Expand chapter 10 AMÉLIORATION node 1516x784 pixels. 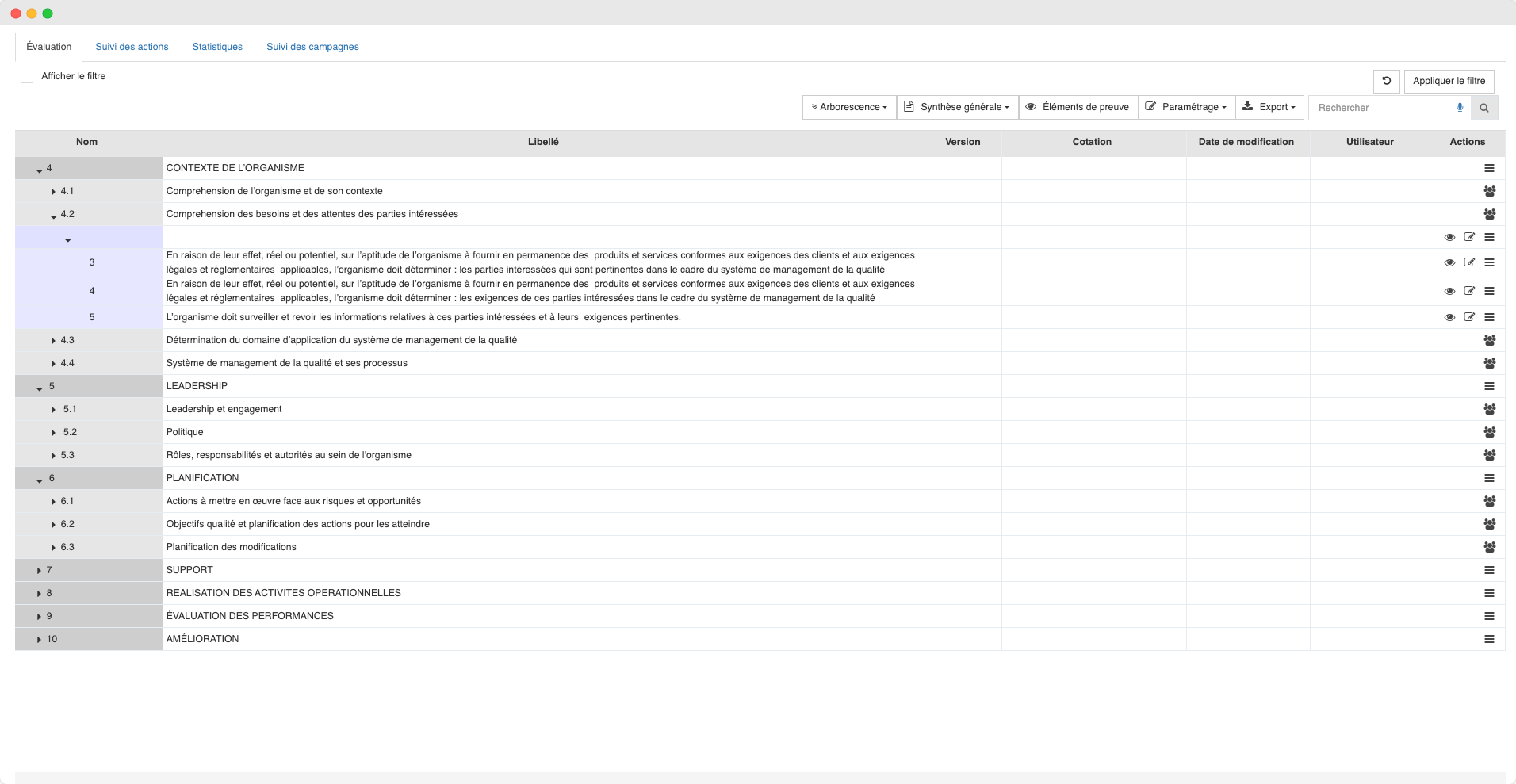pyautogui.click(x=39, y=640)
